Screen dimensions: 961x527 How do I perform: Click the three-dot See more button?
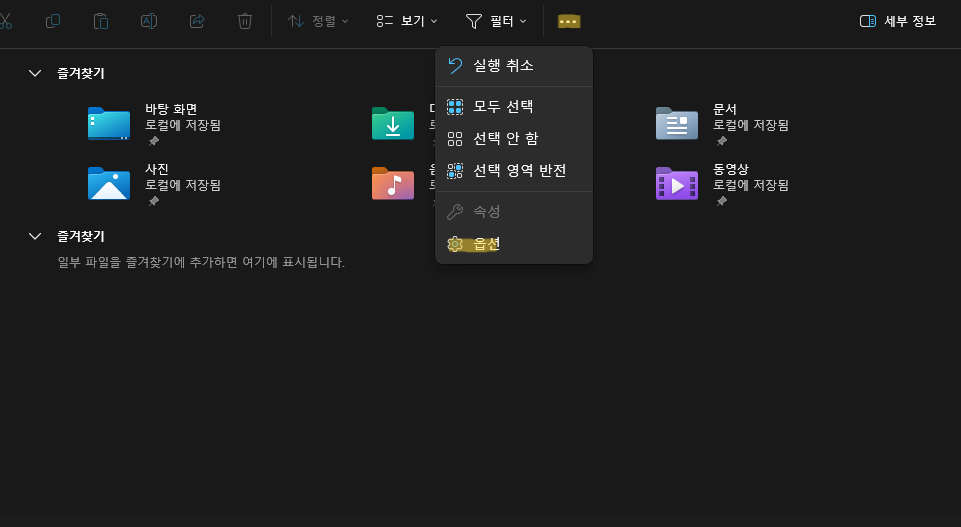tap(569, 21)
